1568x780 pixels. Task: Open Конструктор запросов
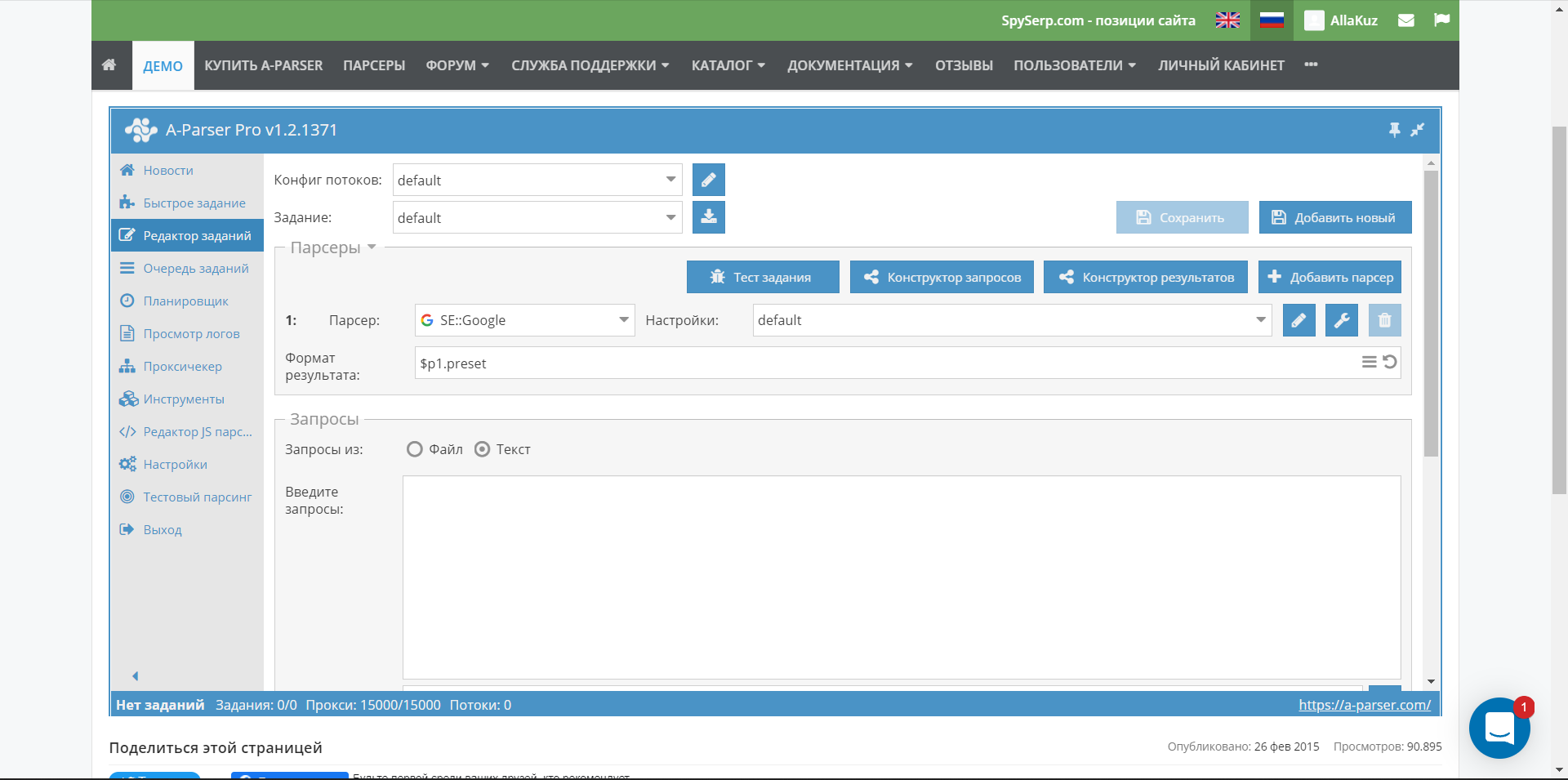[942, 277]
